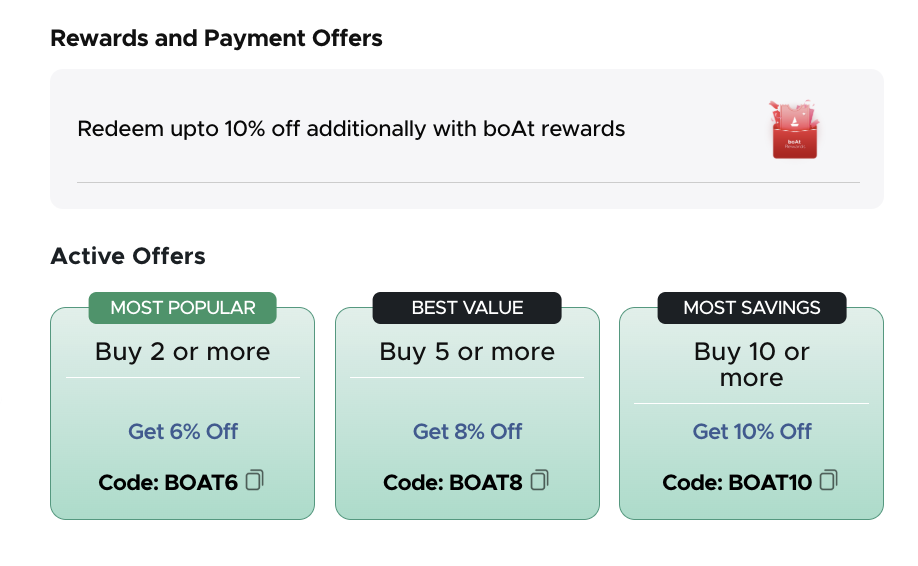918x566 pixels.
Task: Click the Get 10% Off link
Action: pyautogui.click(x=752, y=432)
